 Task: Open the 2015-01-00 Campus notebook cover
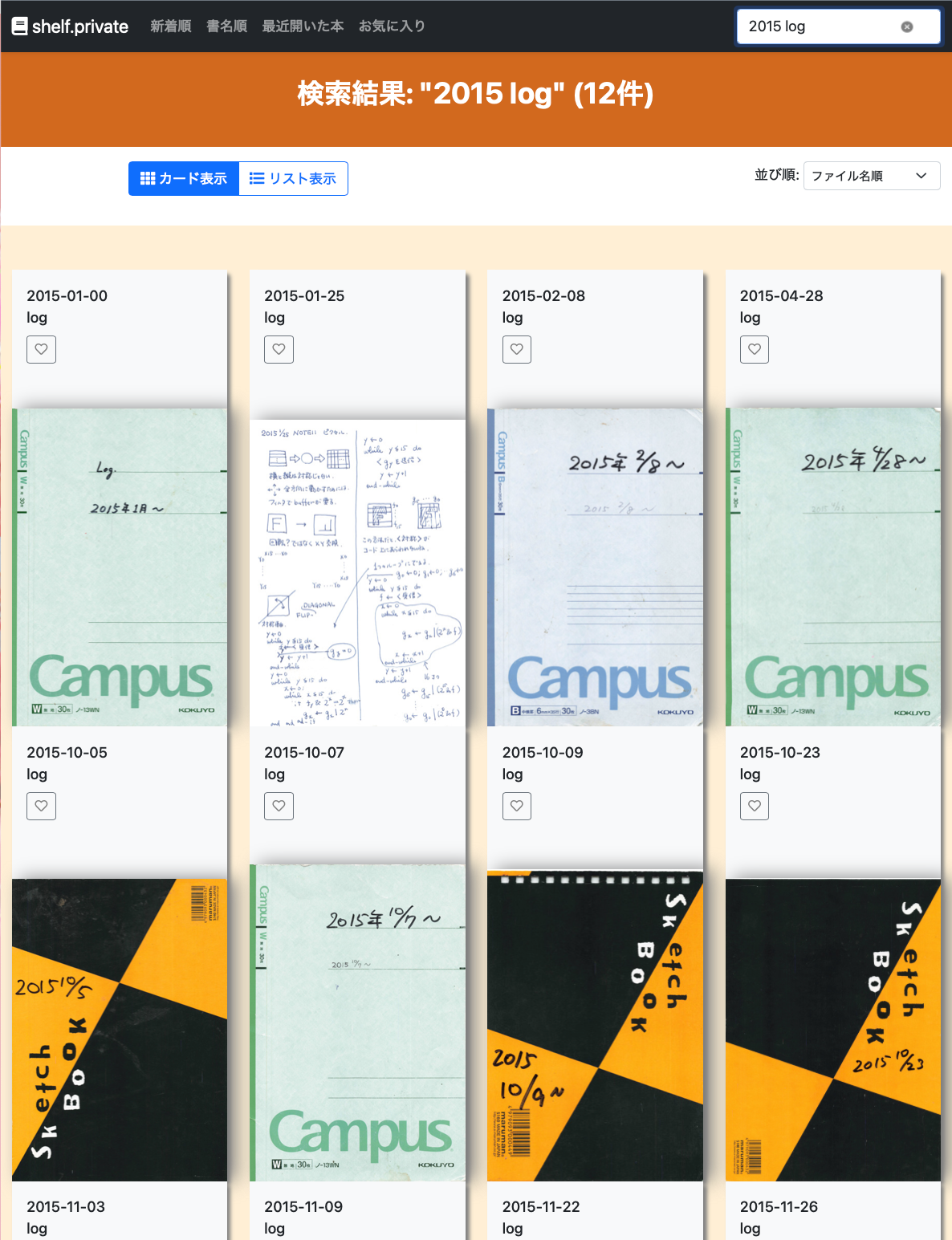point(120,567)
